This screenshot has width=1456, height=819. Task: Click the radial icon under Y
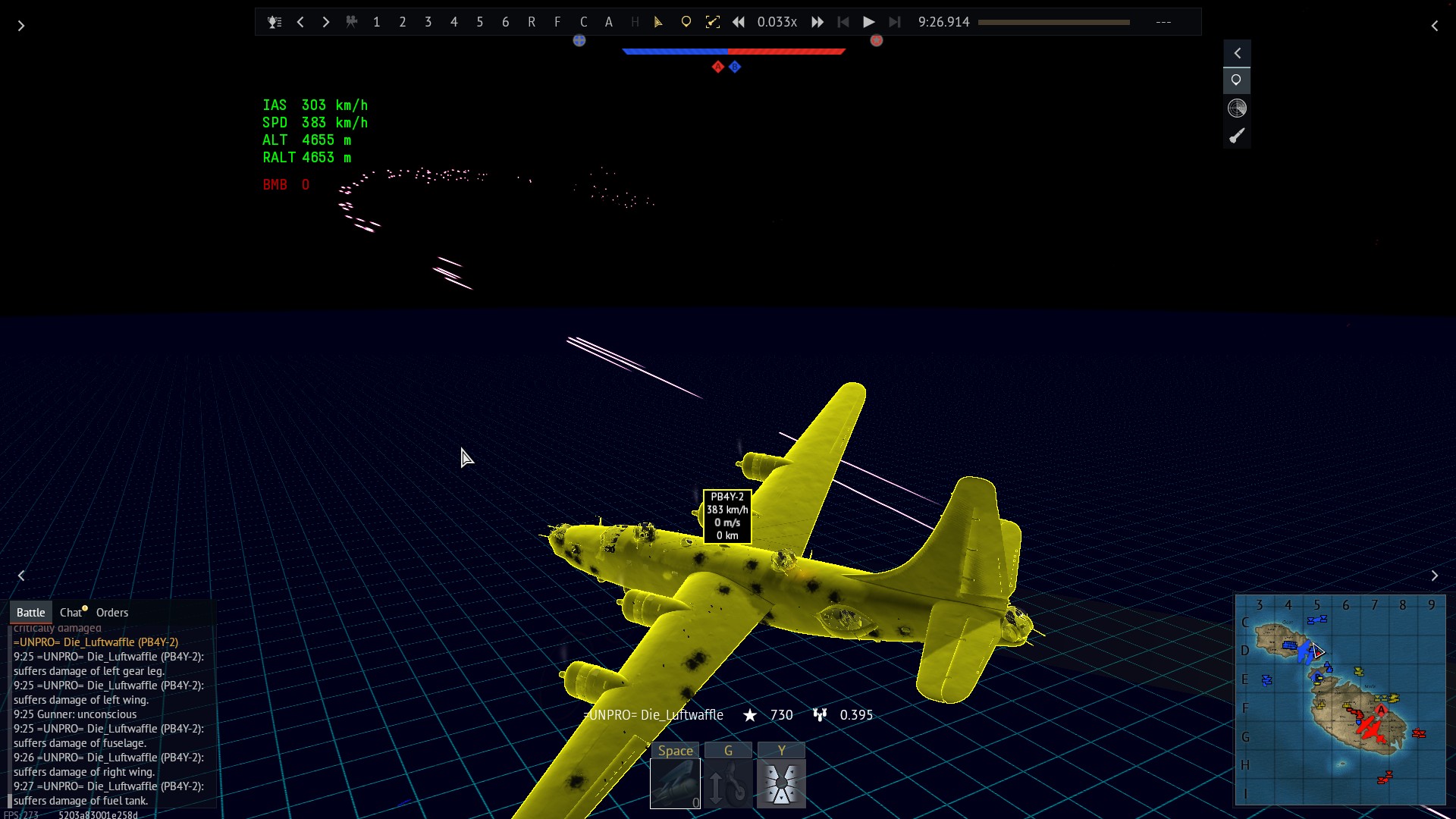(x=781, y=784)
